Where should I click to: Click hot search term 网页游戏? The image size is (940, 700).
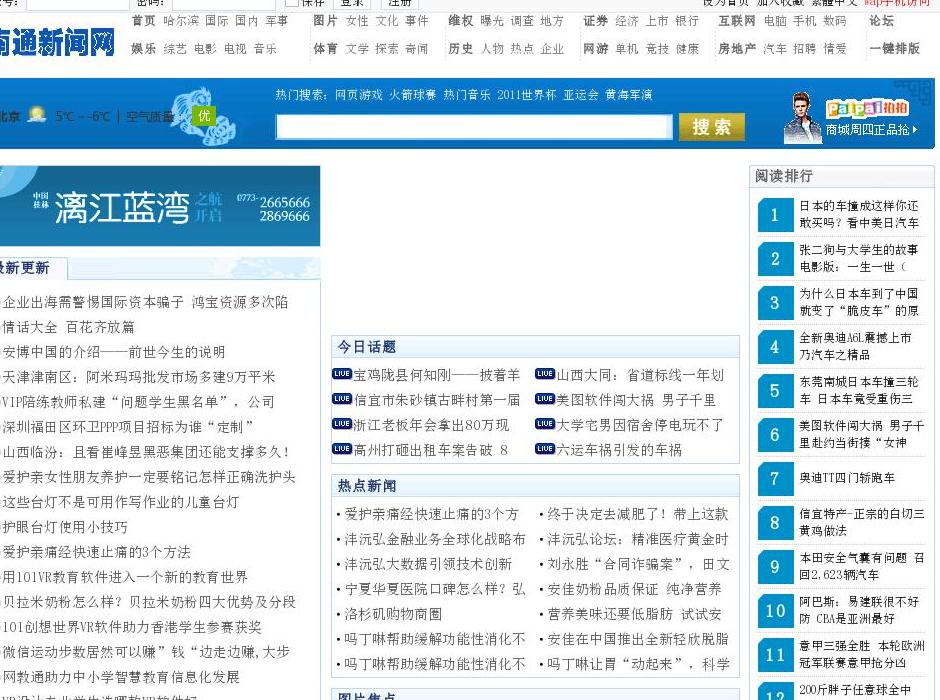pos(358,95)
